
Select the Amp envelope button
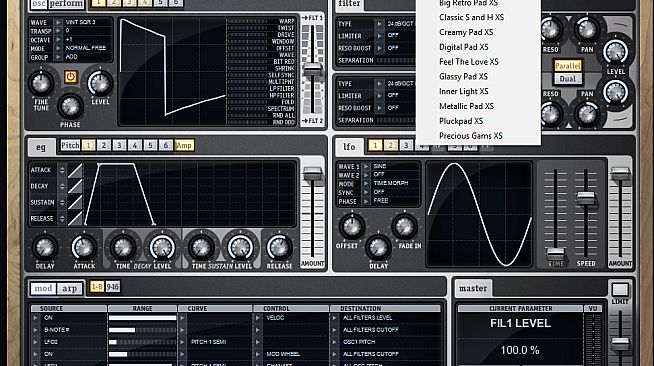click(184, 145)
